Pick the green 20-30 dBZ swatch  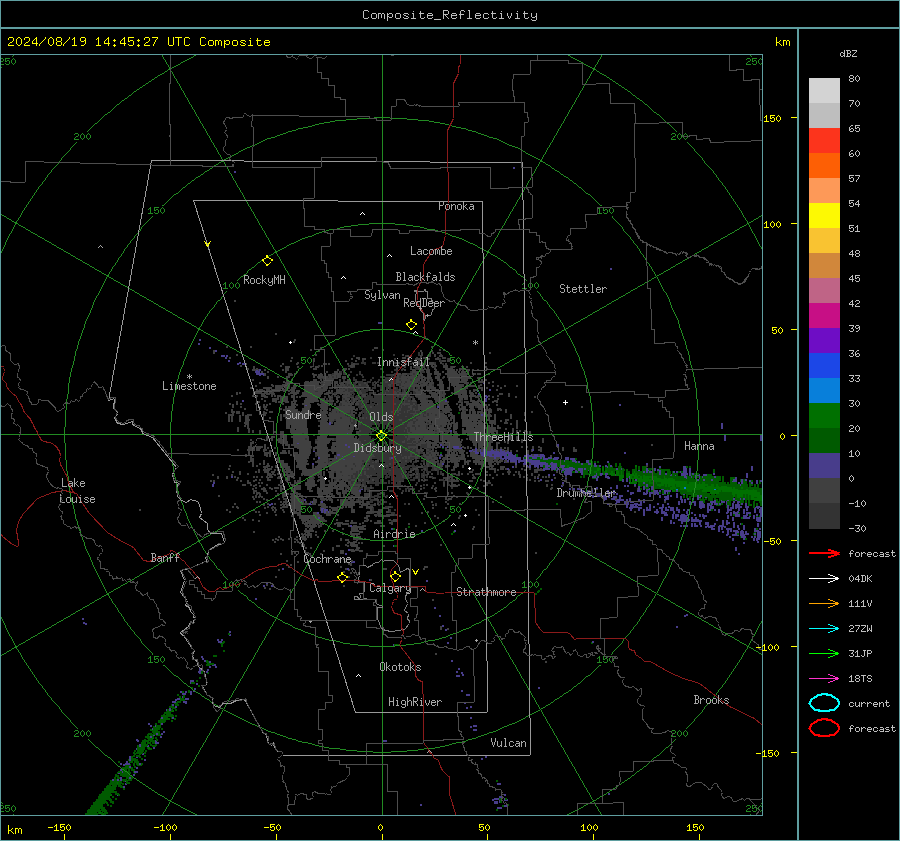(x=824, y=415)
